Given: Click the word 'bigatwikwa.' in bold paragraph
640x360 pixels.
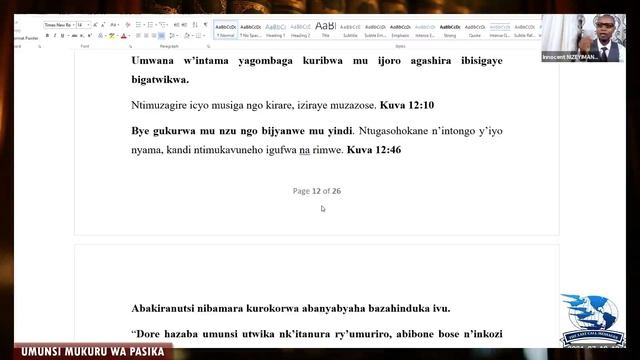Looking at the screenshot, I should pos(160,80).
